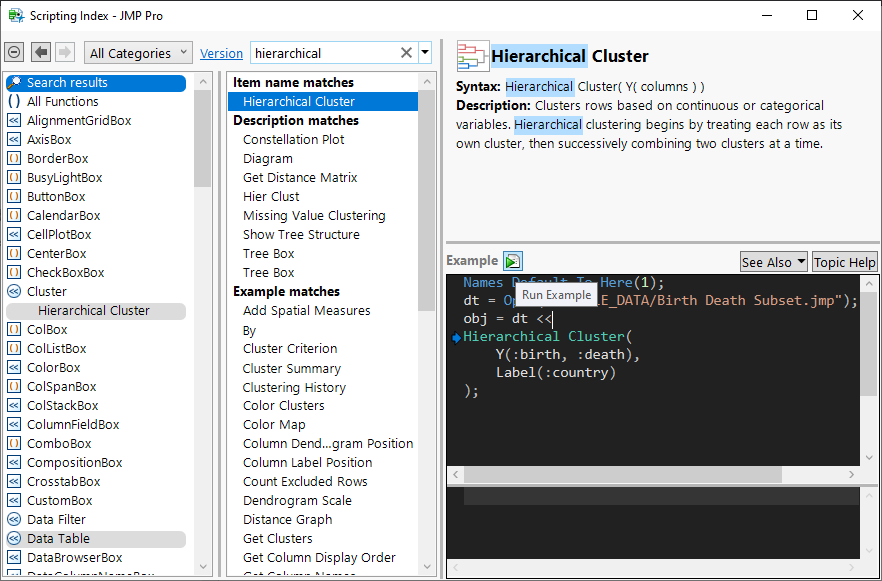882x581 pixels.
Task: Click the code line marker arrow
Action: tap(455, 338)
